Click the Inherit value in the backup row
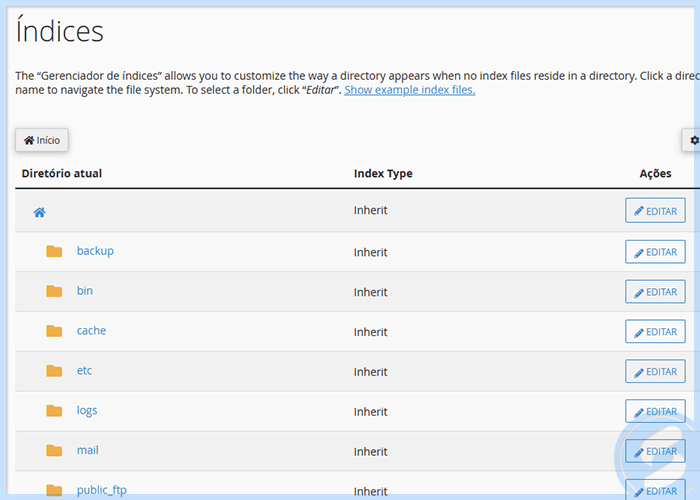Screen dimensions: 700x500 371,252
